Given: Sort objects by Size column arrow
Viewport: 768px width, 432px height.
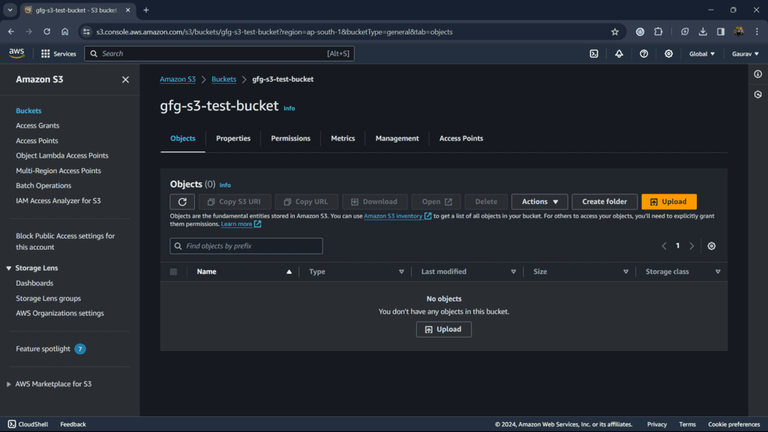Looking at the screenshot, I should (x=625, y=272).
